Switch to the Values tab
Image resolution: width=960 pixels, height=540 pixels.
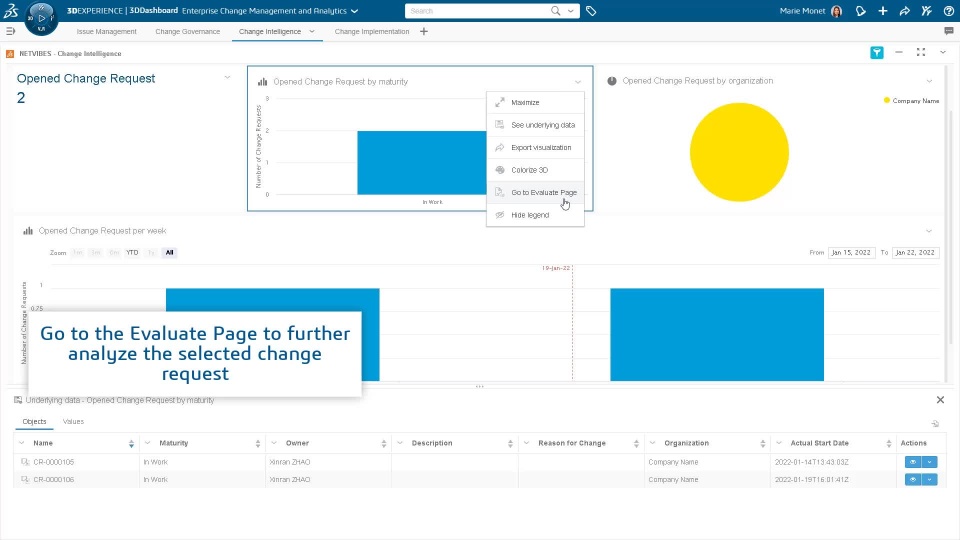[73, 421]
